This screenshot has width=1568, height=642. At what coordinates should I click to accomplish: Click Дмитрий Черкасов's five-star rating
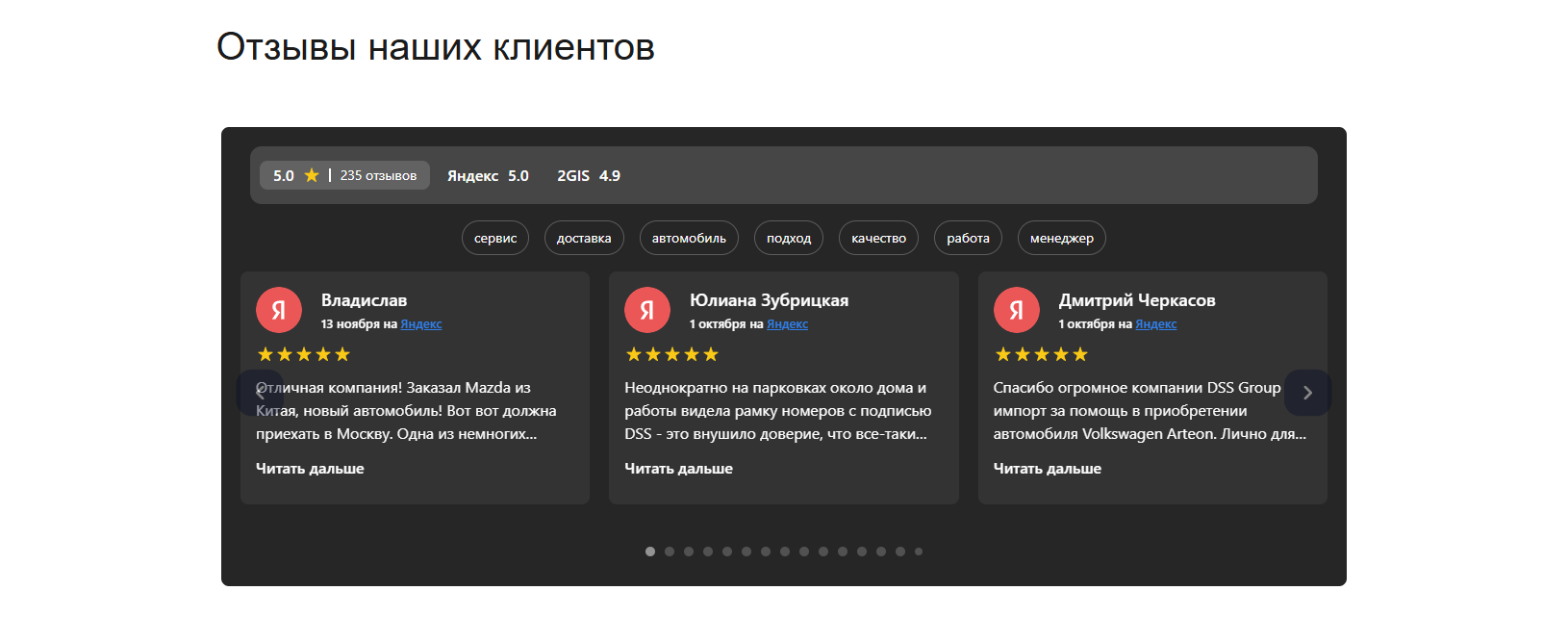coord(1041,354)
